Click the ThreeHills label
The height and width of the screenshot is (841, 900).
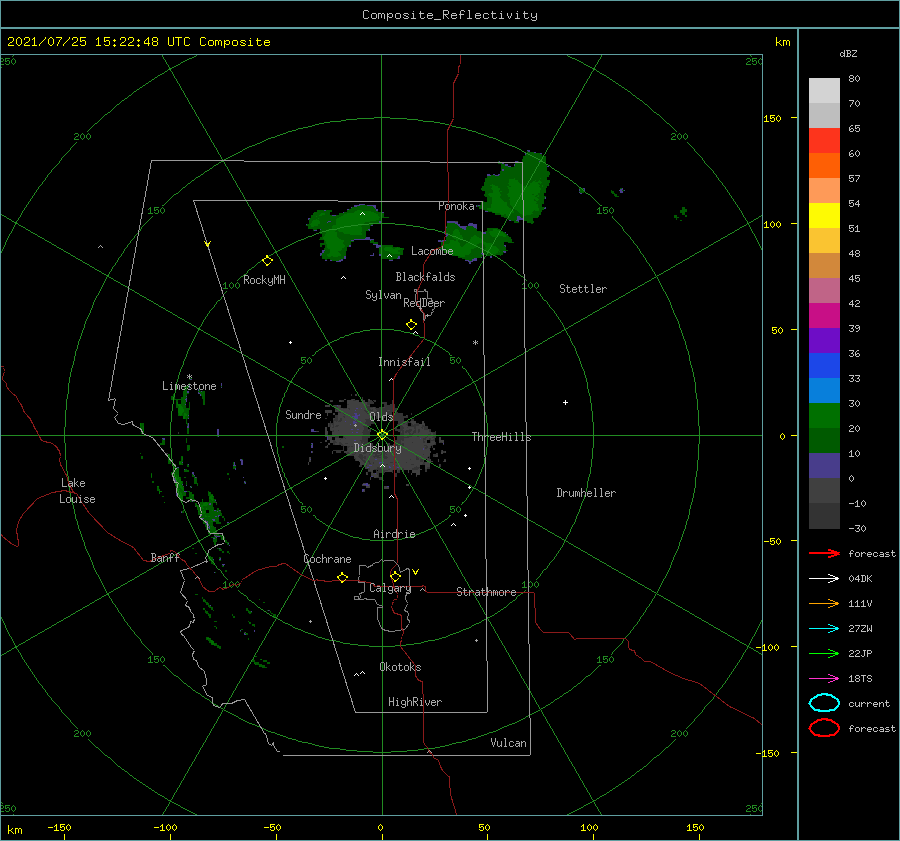coord(501,437)
